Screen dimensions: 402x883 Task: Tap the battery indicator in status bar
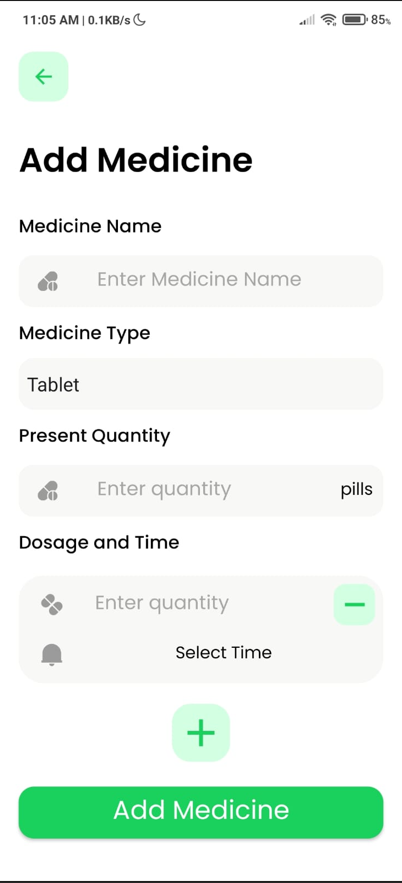(355, 20)
